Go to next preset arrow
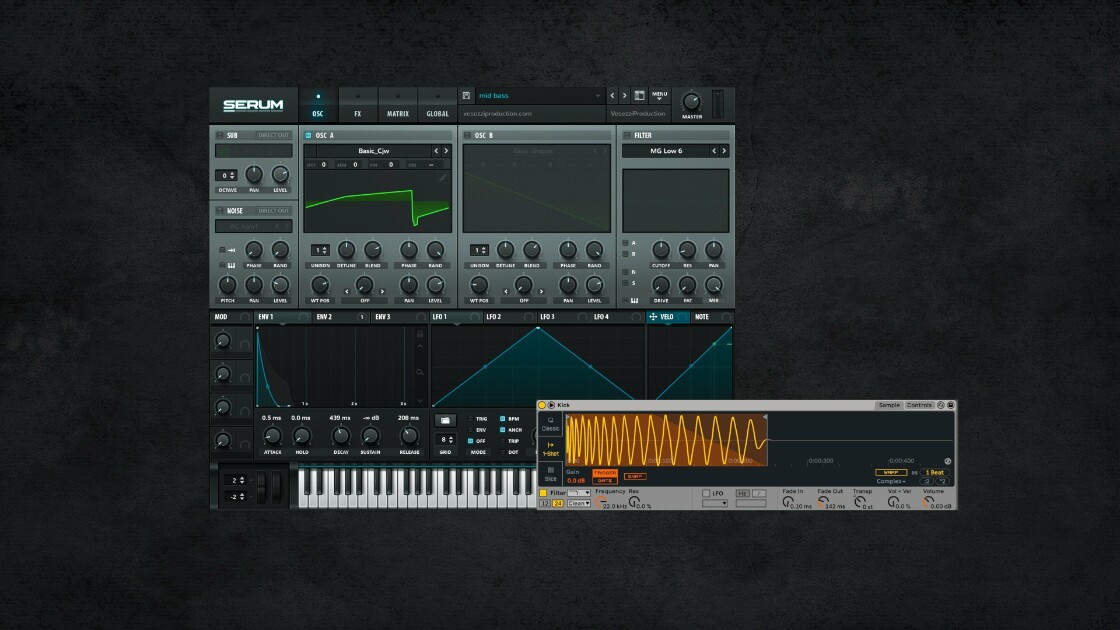Screen dimensions: 1120x630 (x=624, y=95)
